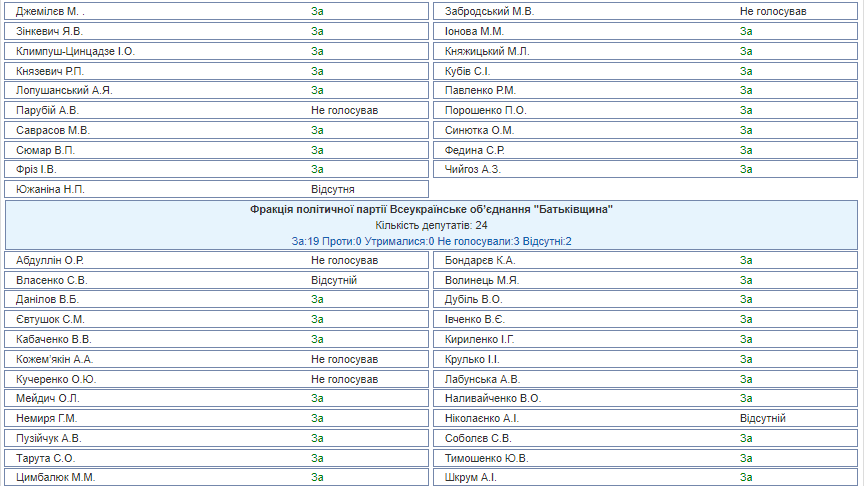Click the 'Відсутня' status for Южаніна Н.П.
This screenshot has width=864, height=486.
(x=332, y=189)
